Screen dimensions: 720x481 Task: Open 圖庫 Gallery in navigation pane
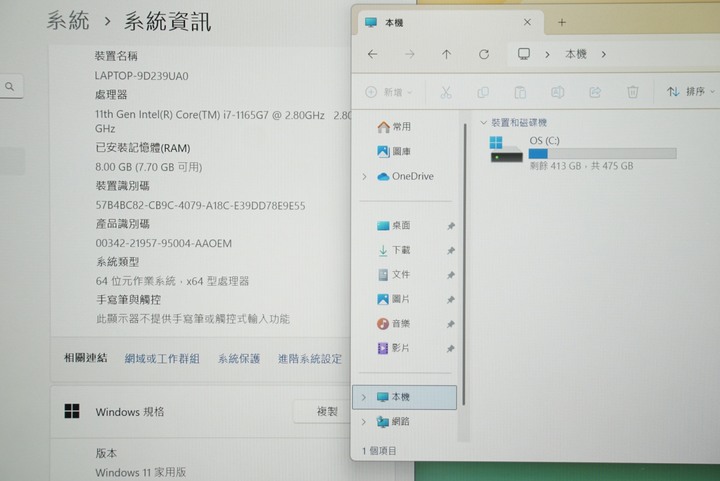click(394, 151)
